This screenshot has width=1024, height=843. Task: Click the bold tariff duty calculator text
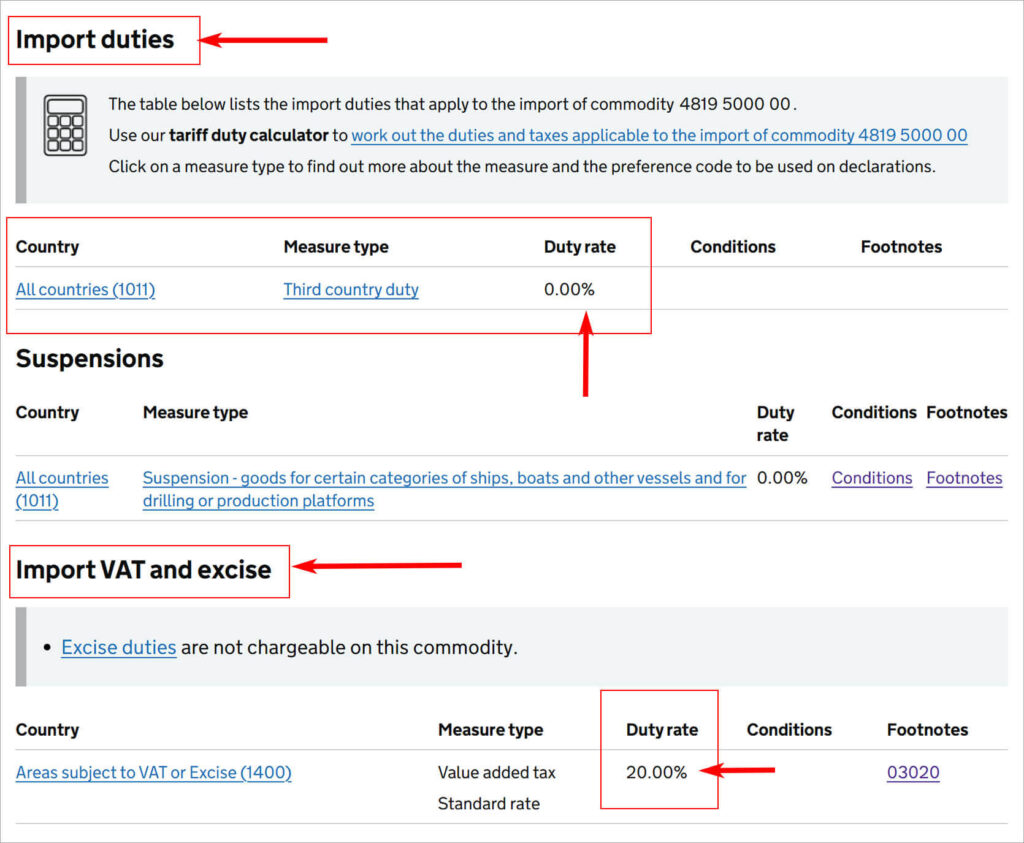(248, 135)
